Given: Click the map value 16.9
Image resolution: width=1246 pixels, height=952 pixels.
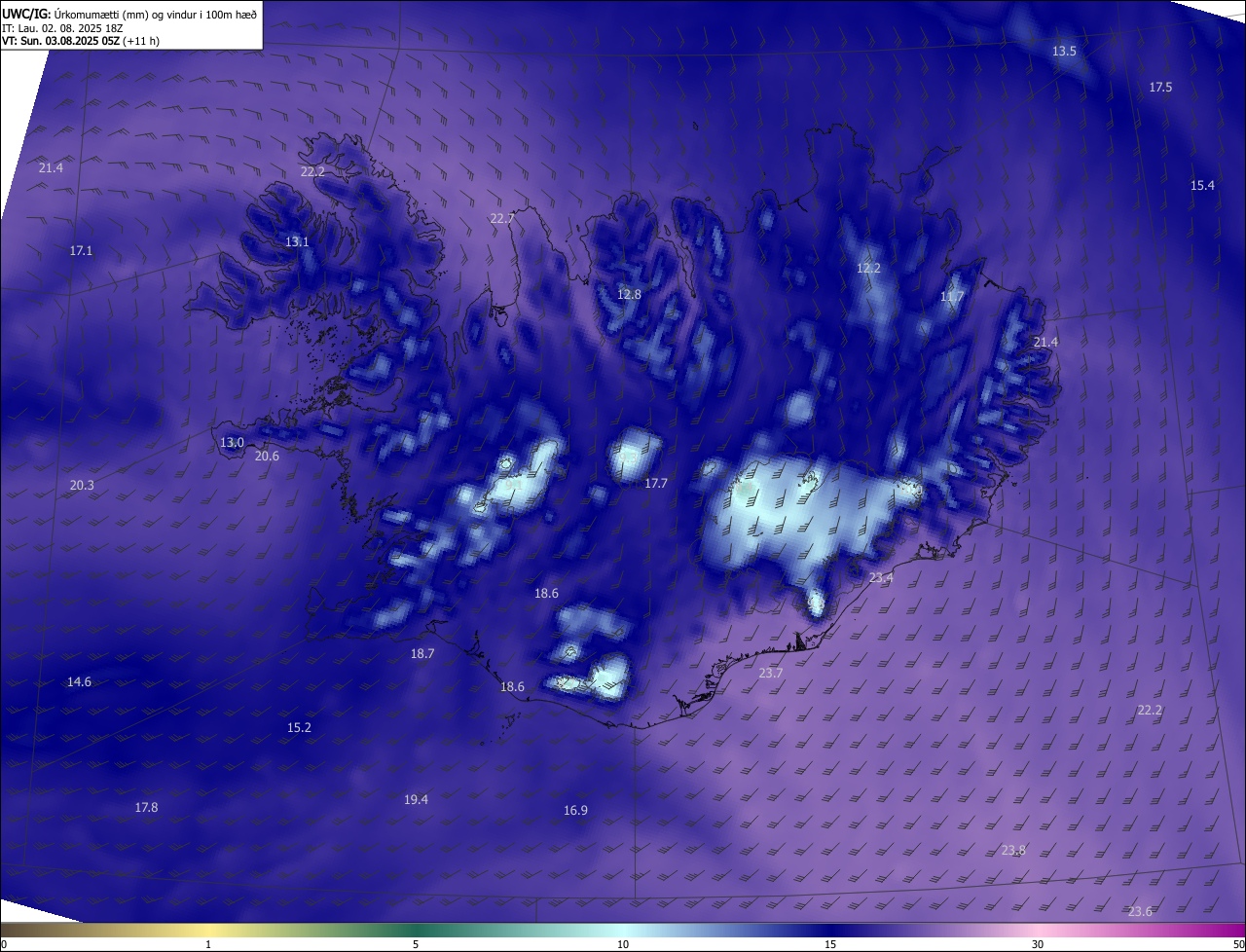Looking at the screenshot, I should [x=575, y=810].
